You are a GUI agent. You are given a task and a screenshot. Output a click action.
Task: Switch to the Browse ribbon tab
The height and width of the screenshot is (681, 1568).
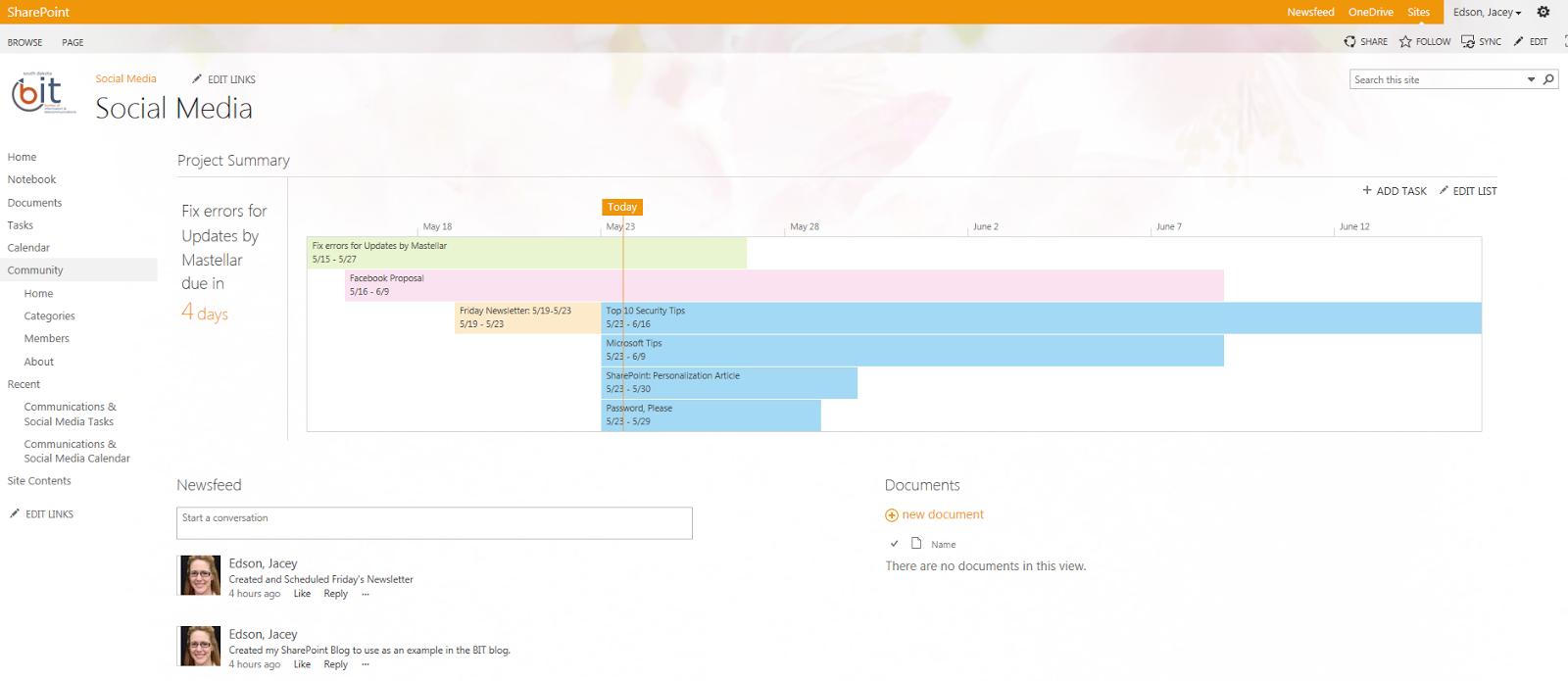click(x=24, y=42)
